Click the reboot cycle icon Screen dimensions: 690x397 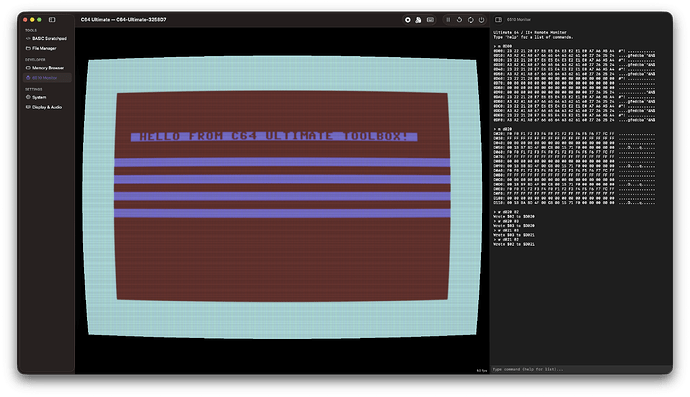point(470,20)
